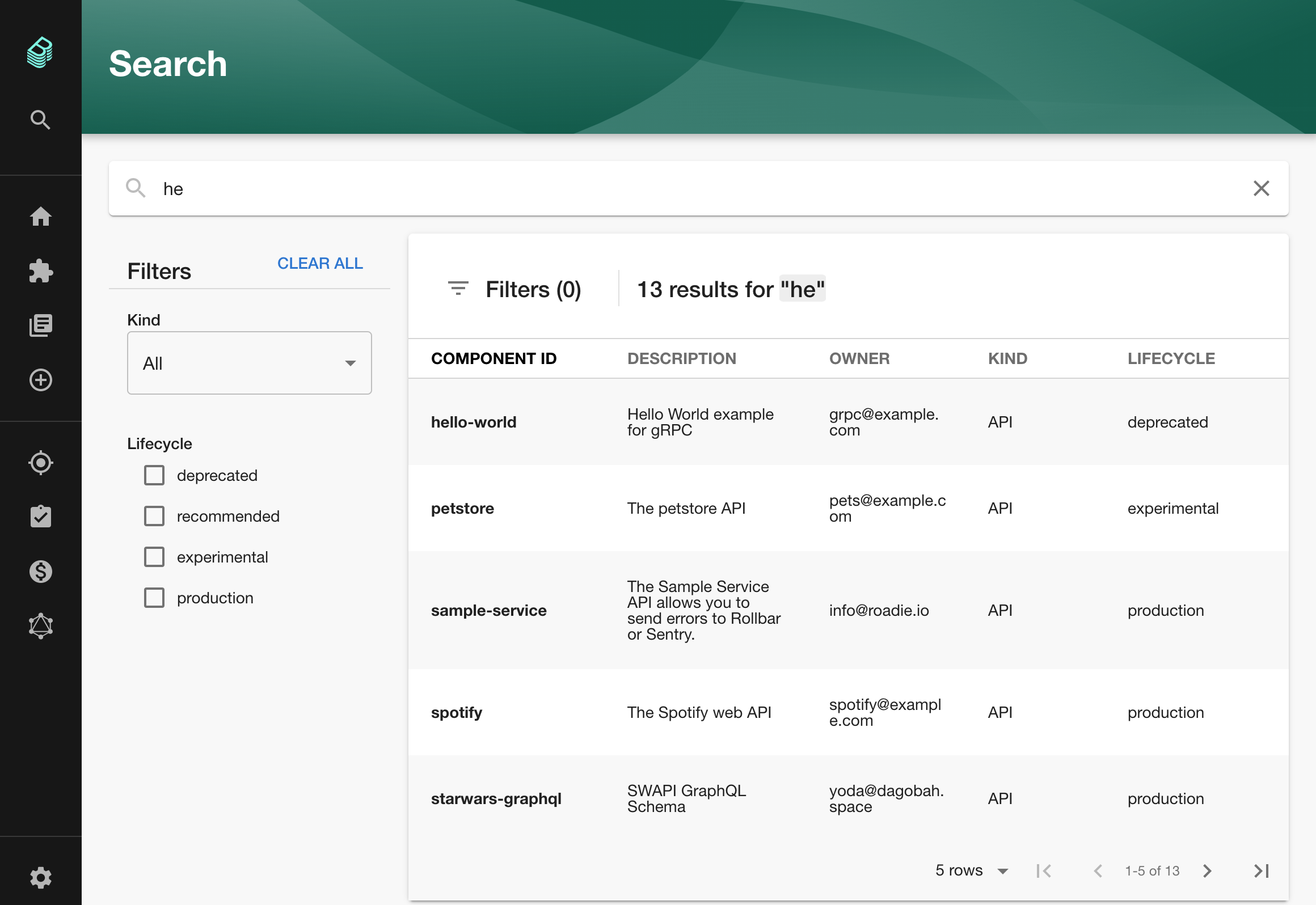The width and height of the screenshot is (1316, 905).
Task: Open the 5 rows page-size dropdown
Action: pyautogui.click(x=971, y=870)
